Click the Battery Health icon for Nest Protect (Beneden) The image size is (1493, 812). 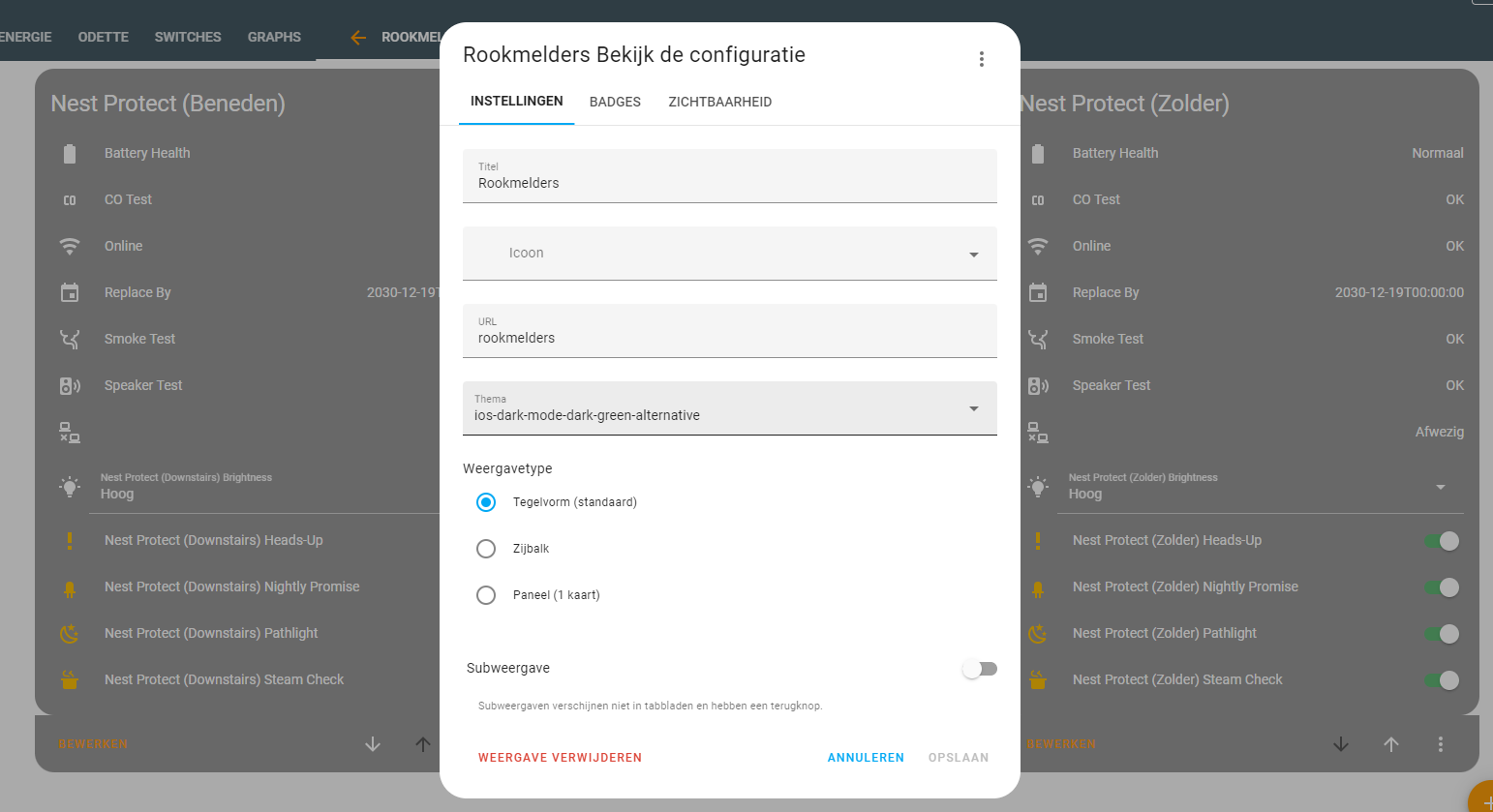(x=70, y=153)
